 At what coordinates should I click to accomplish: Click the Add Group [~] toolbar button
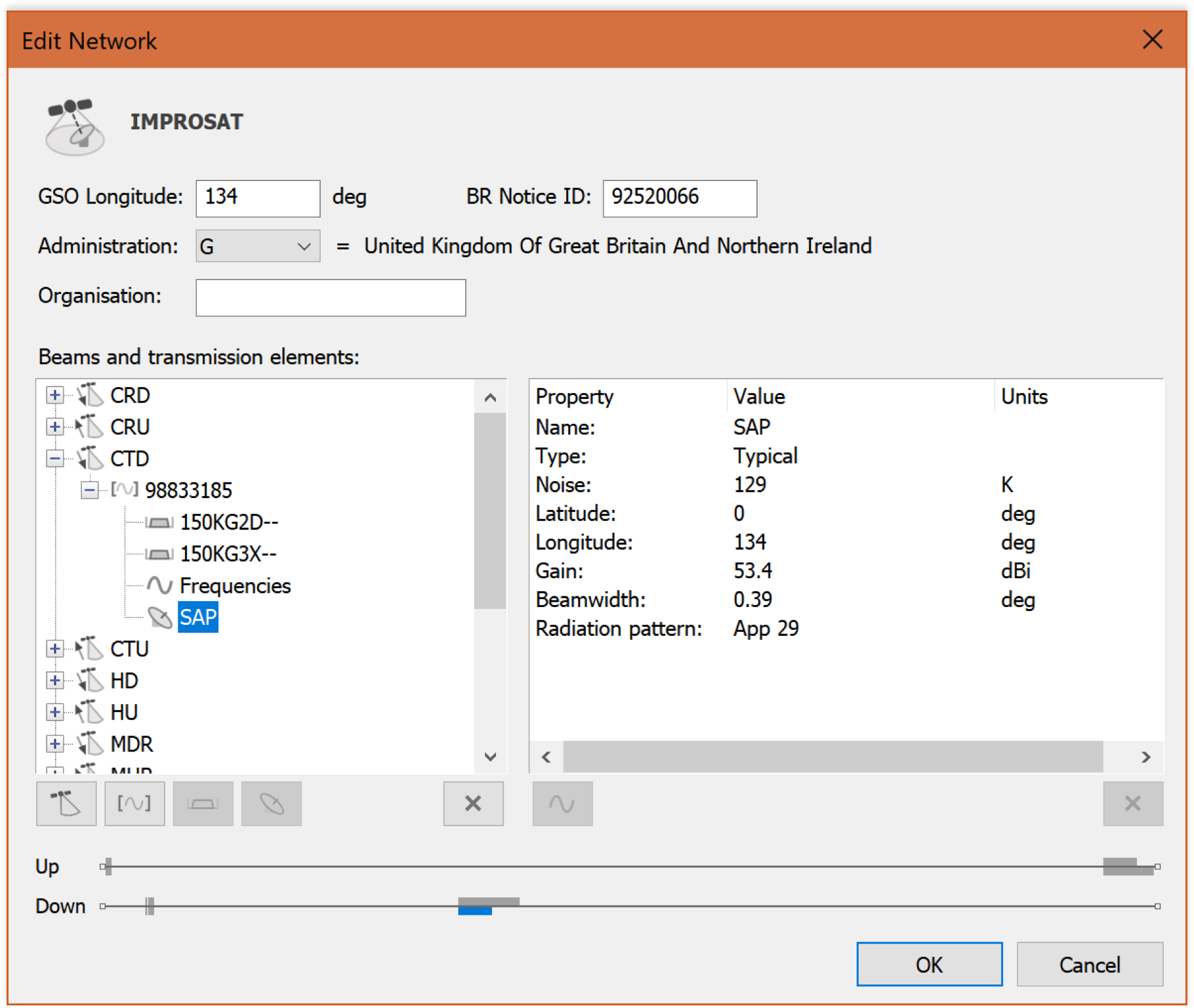(134, 803)
